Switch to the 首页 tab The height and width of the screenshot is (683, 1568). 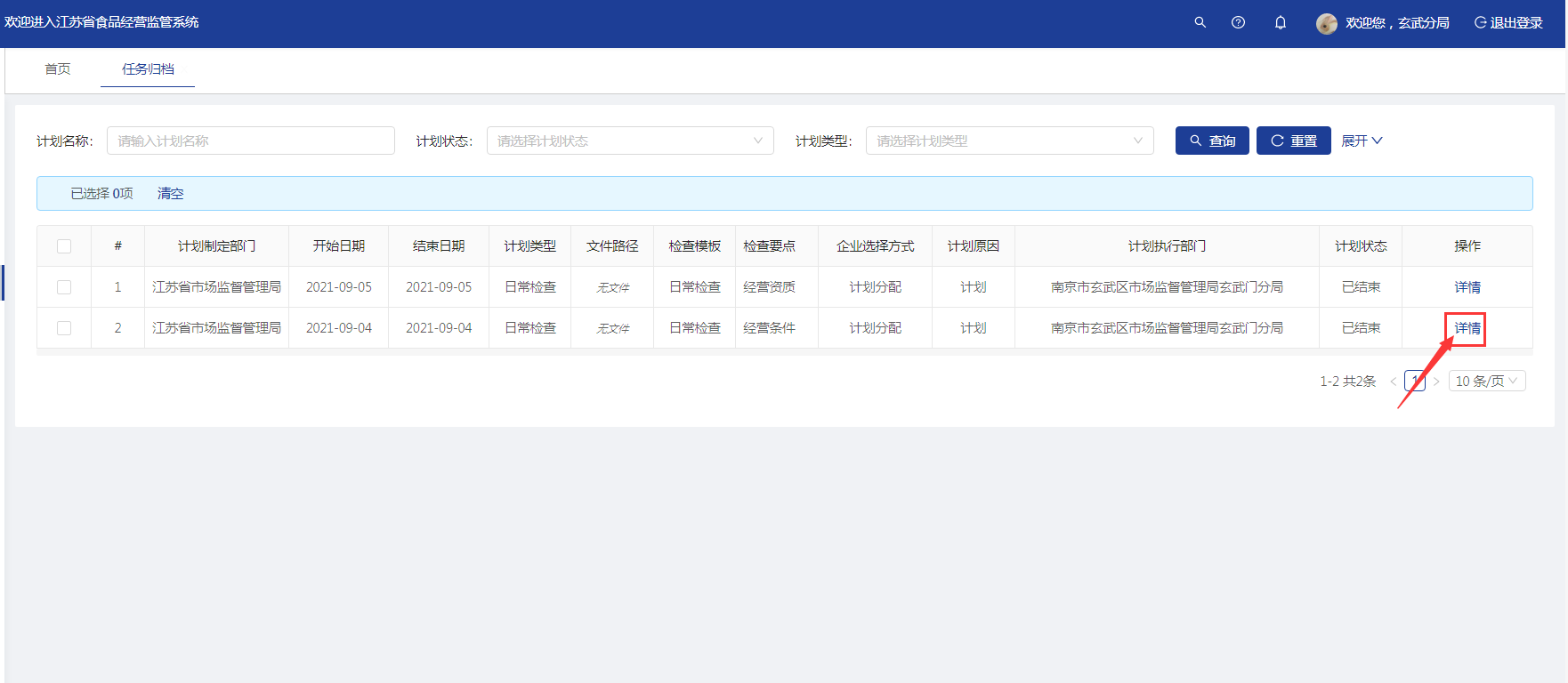tap(58, 68)
